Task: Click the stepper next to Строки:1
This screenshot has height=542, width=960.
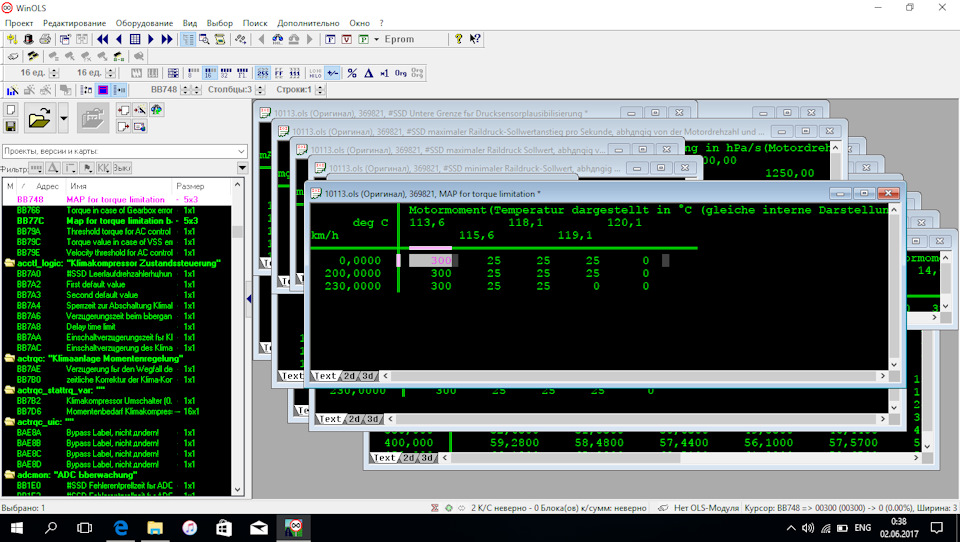Action: click(x=320, y=90)
